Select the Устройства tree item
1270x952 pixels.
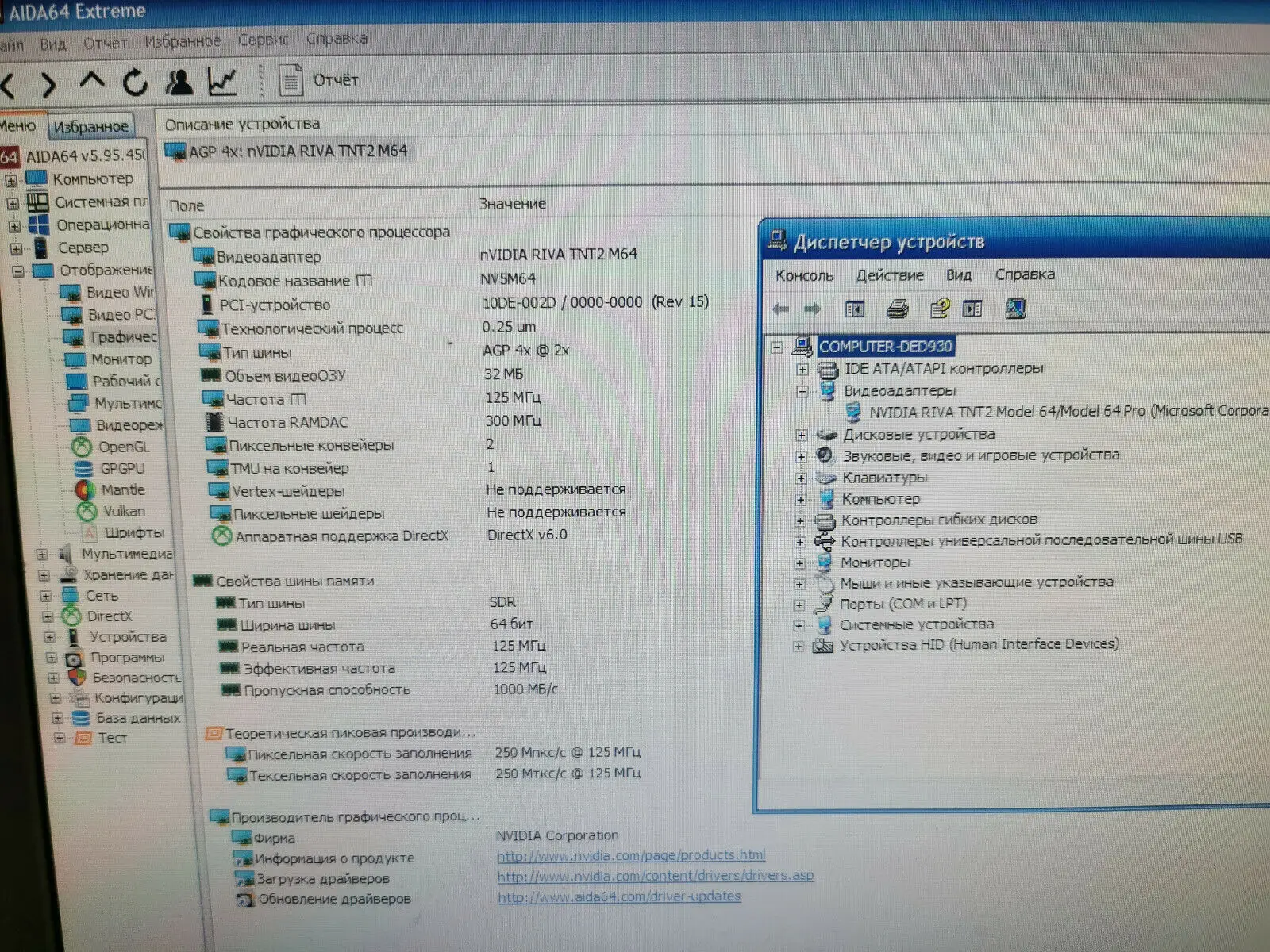click(128, 637)
